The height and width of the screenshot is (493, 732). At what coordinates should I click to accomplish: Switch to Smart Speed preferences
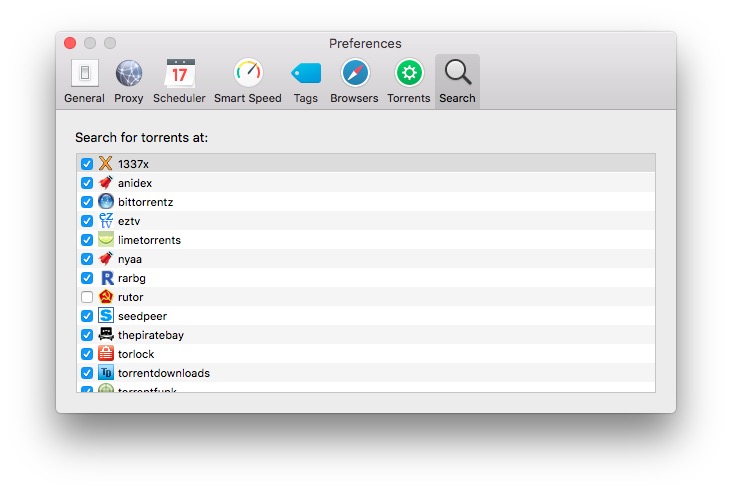pos(248,81)
